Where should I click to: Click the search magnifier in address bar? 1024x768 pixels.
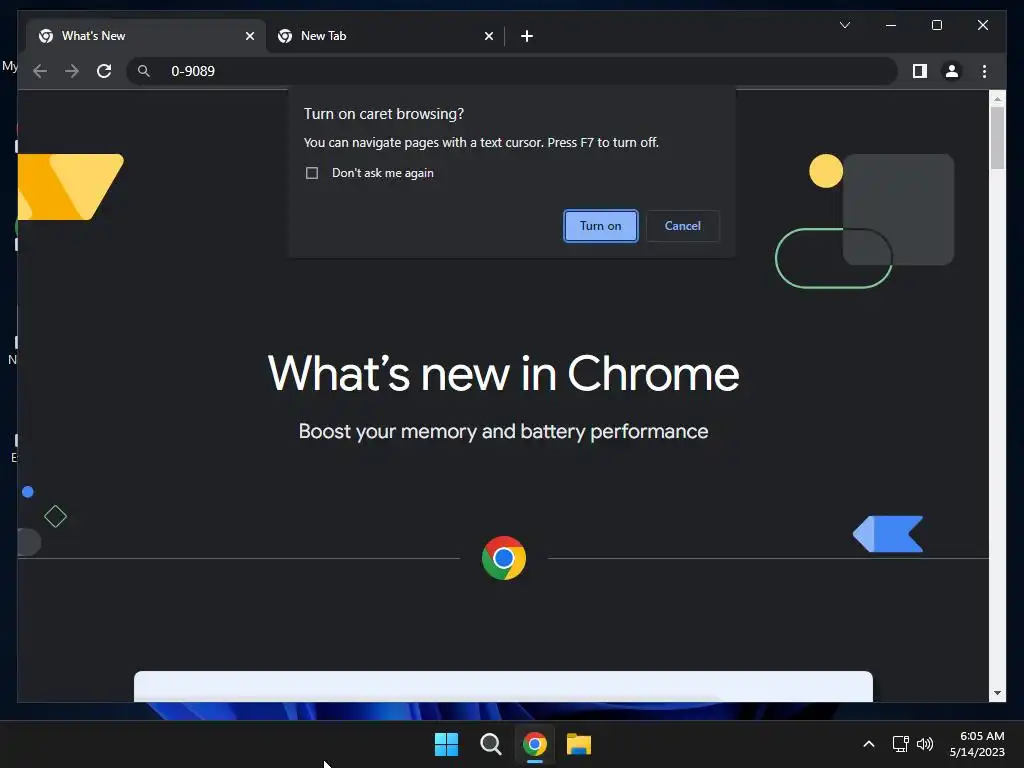pos(144,71)
